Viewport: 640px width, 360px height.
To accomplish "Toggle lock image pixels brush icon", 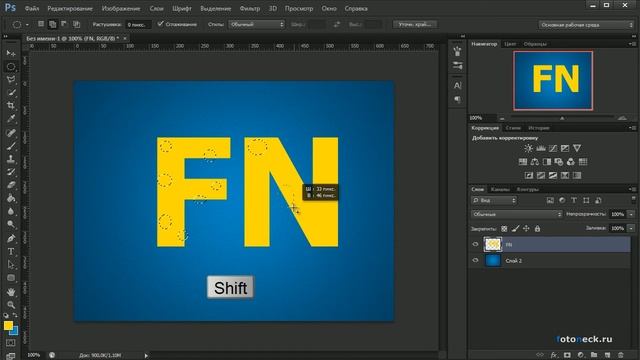I will (516, 229).
